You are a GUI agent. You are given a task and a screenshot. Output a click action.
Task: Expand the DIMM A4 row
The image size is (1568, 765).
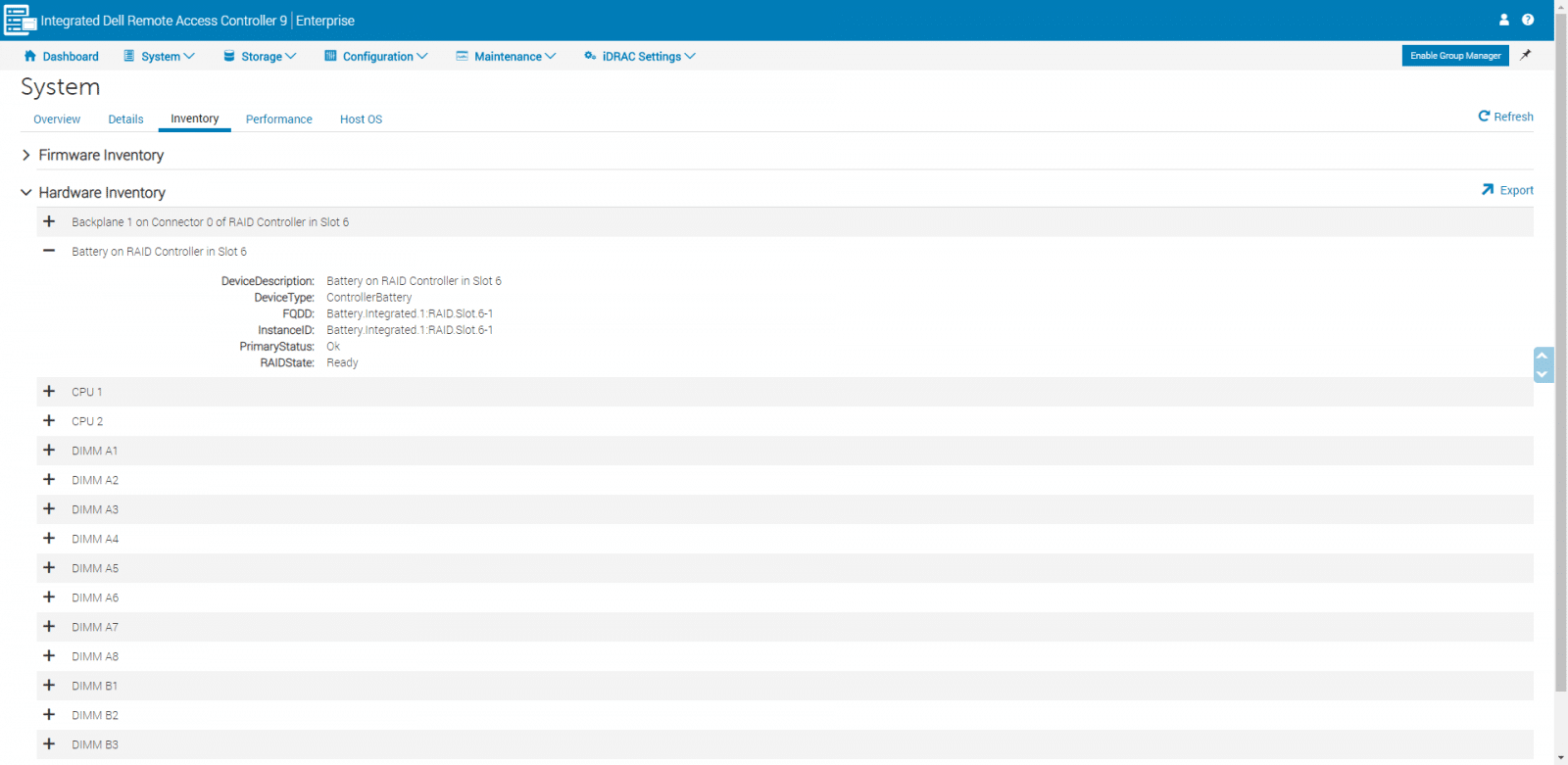49,538
